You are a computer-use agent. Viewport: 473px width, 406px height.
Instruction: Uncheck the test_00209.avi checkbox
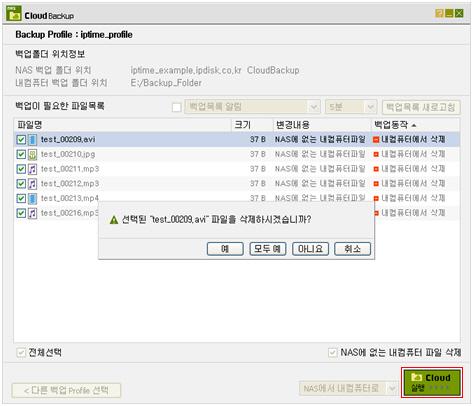pos(21,140)
